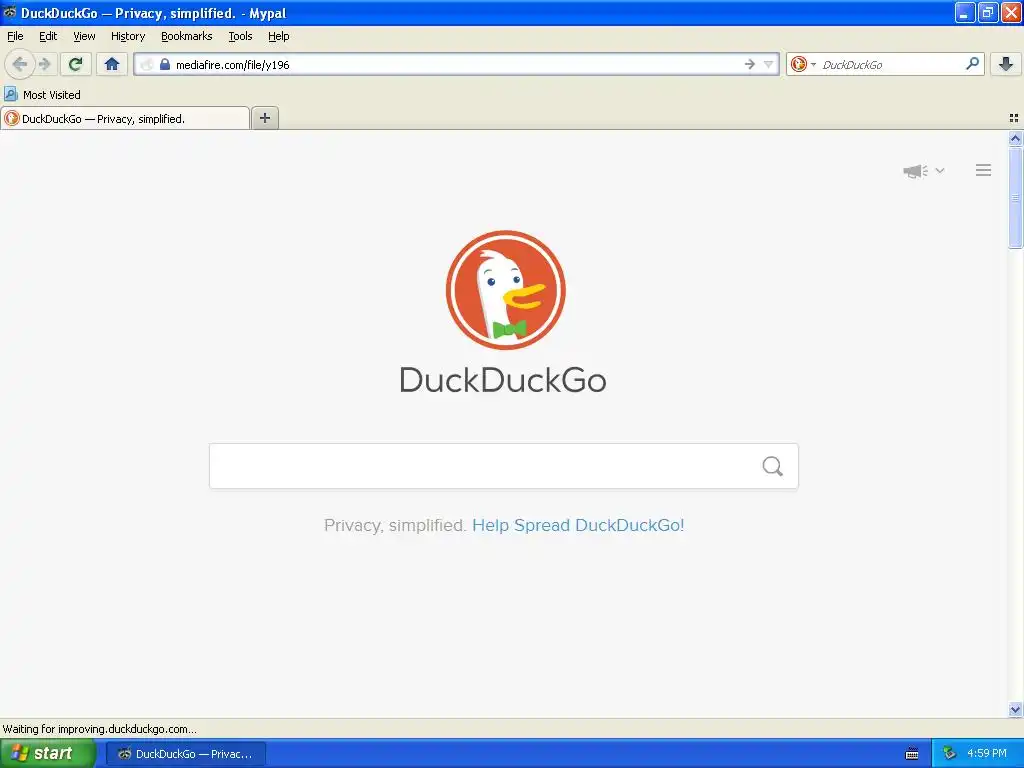1024x768 pixels.
Task: Click the page search magnifier button
Action: click(773, 466)
